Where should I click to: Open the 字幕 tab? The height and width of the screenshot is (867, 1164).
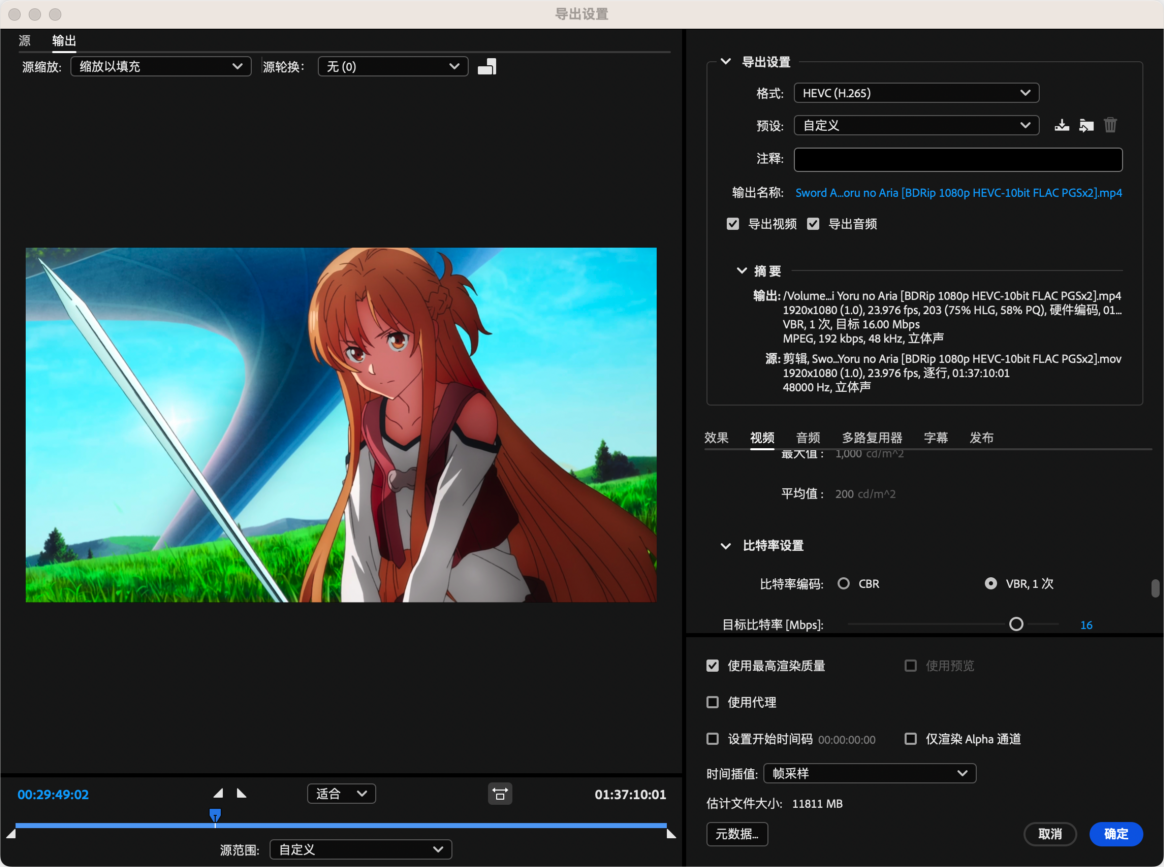(936, 438)
